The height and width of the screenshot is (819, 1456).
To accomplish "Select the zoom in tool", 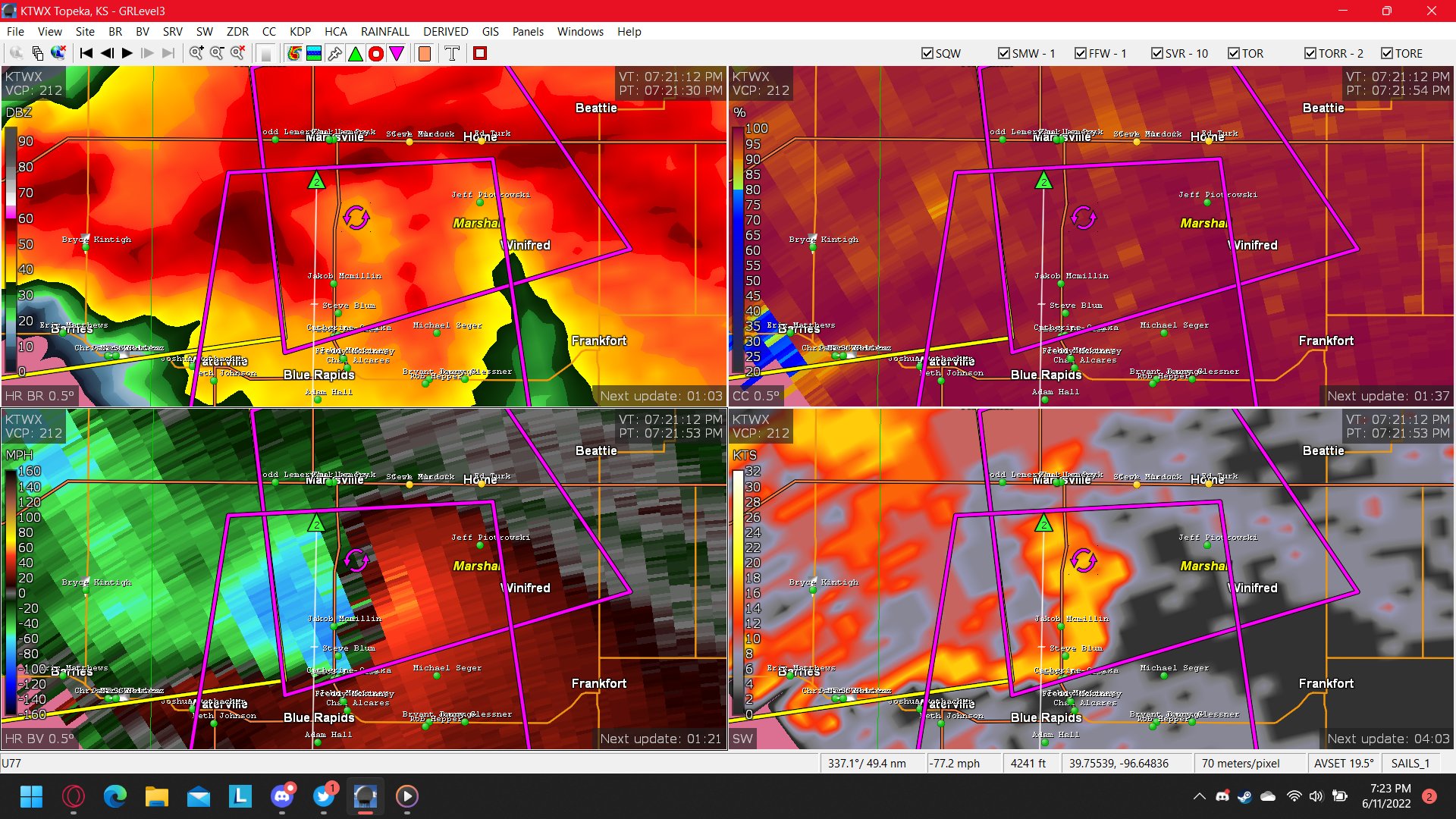I will point(196,53).
